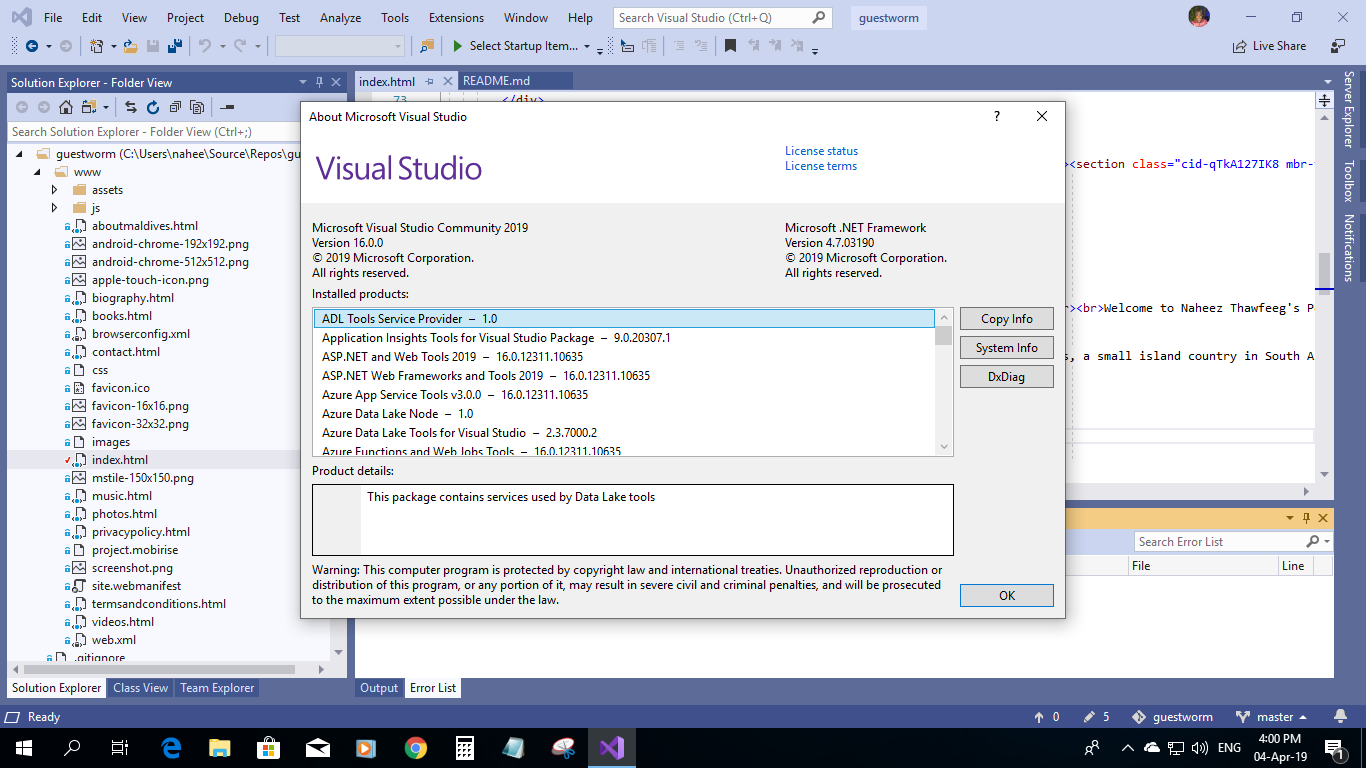Screen dimensions: 1366x768
Task: Open Google Chrome from the taskbar
Action: [x=416, y=747]
